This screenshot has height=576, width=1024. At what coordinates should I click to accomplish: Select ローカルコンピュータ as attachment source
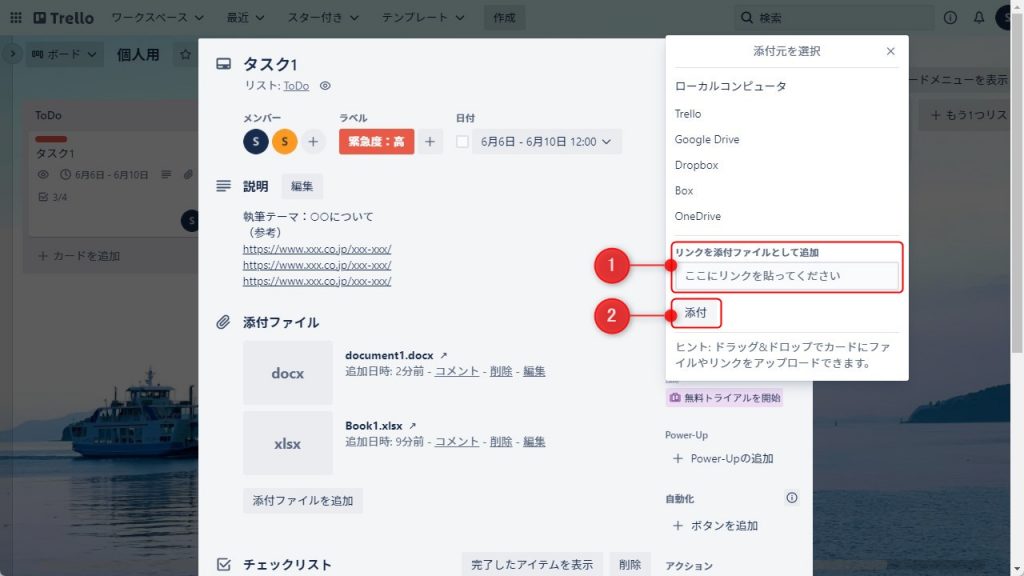[x=730, y=86]
